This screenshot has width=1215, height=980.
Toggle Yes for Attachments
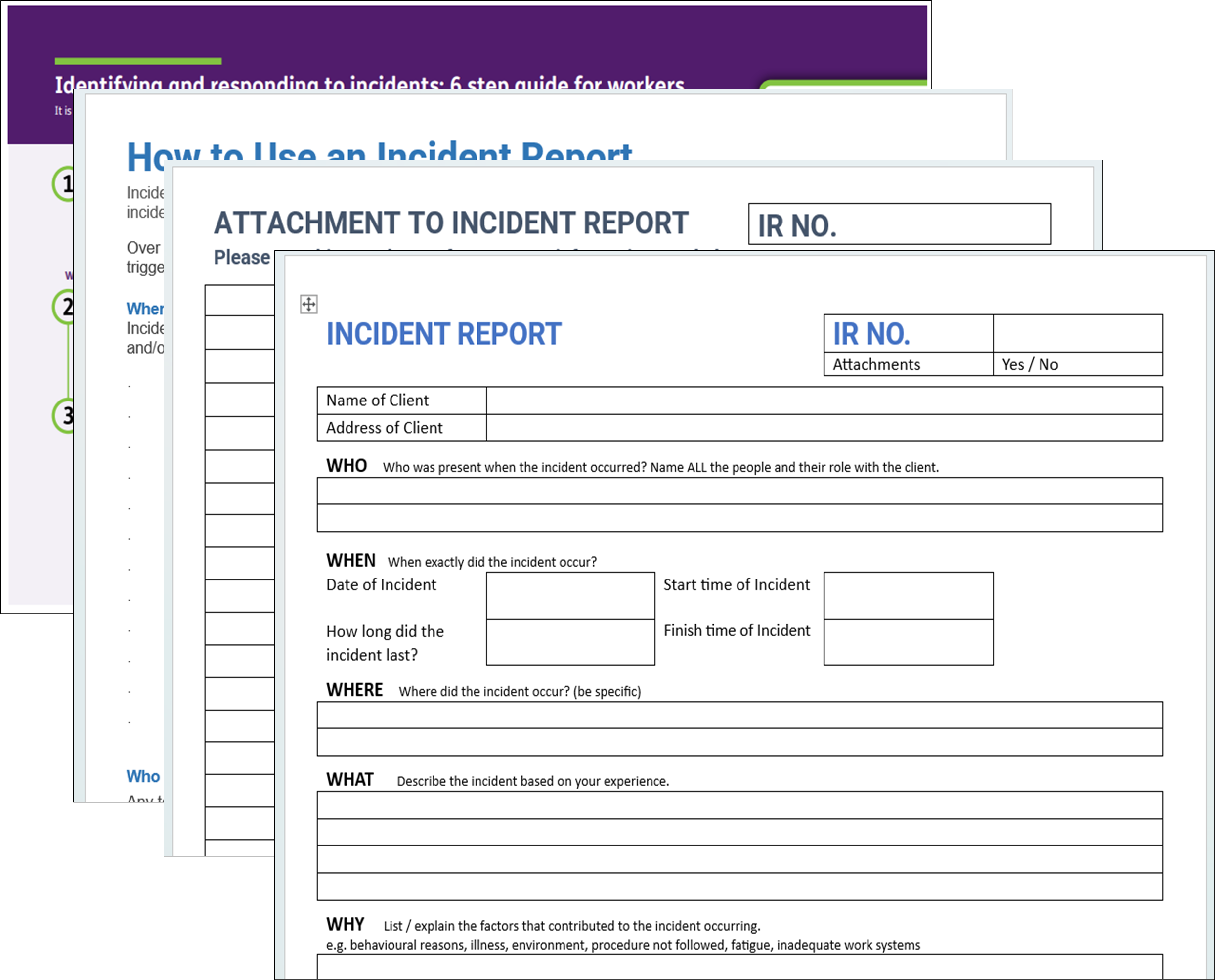pyautogui.click(x=1014, y=364)
